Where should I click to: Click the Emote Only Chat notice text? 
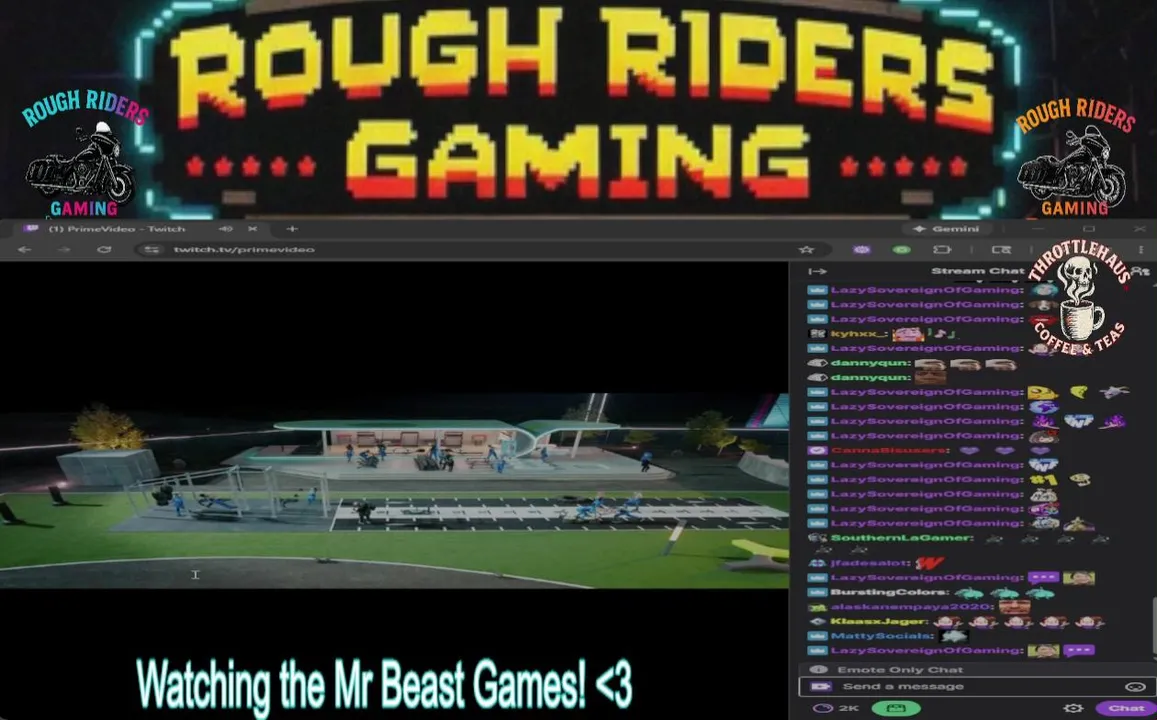(900, 670)
